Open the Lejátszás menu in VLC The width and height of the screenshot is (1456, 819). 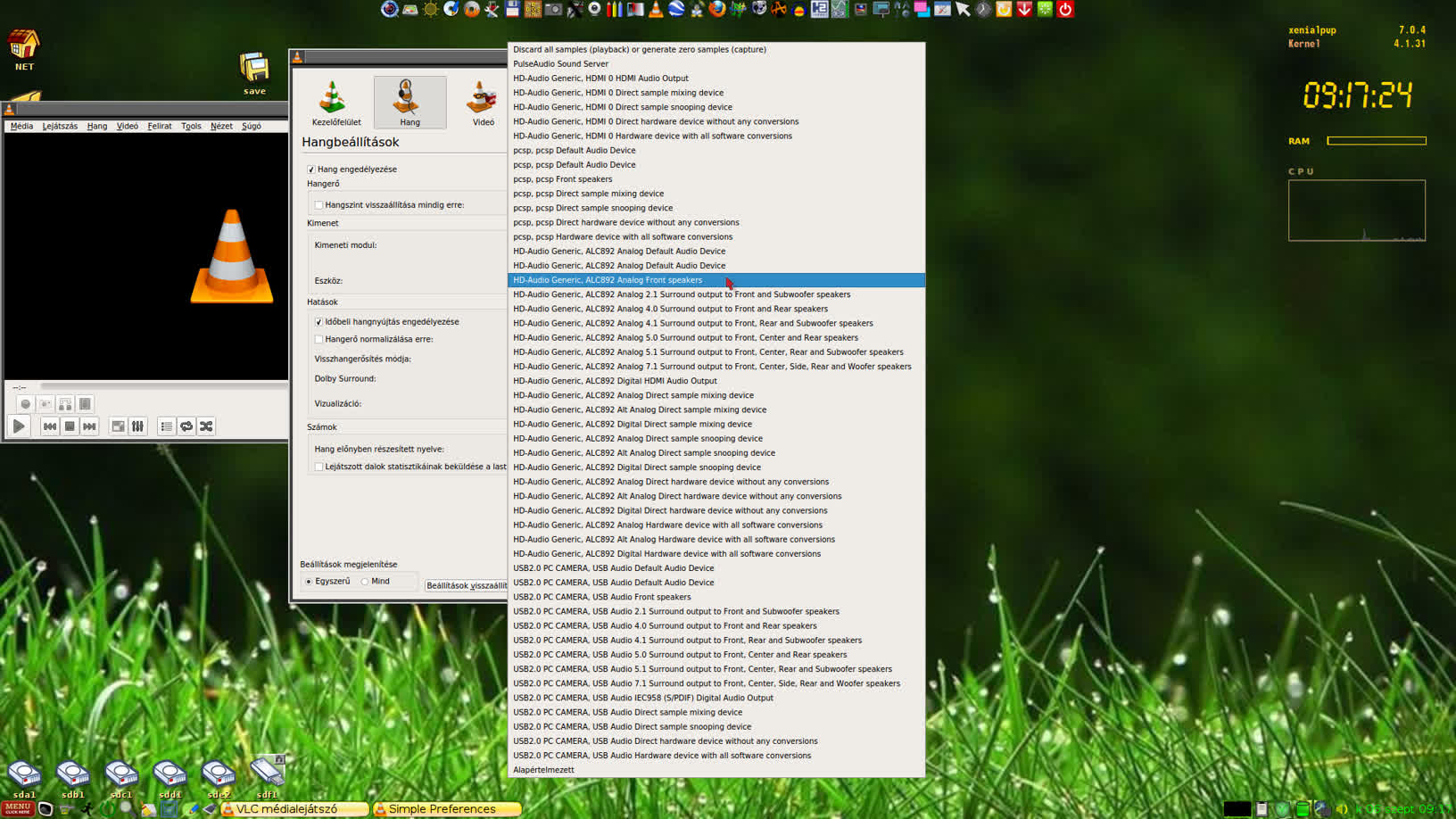coord(60,126)
